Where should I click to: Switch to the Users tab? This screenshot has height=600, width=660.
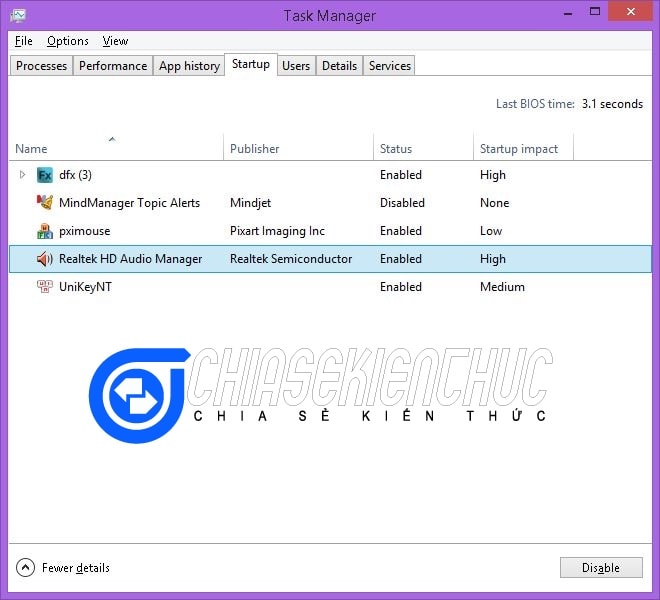[296, 66]
